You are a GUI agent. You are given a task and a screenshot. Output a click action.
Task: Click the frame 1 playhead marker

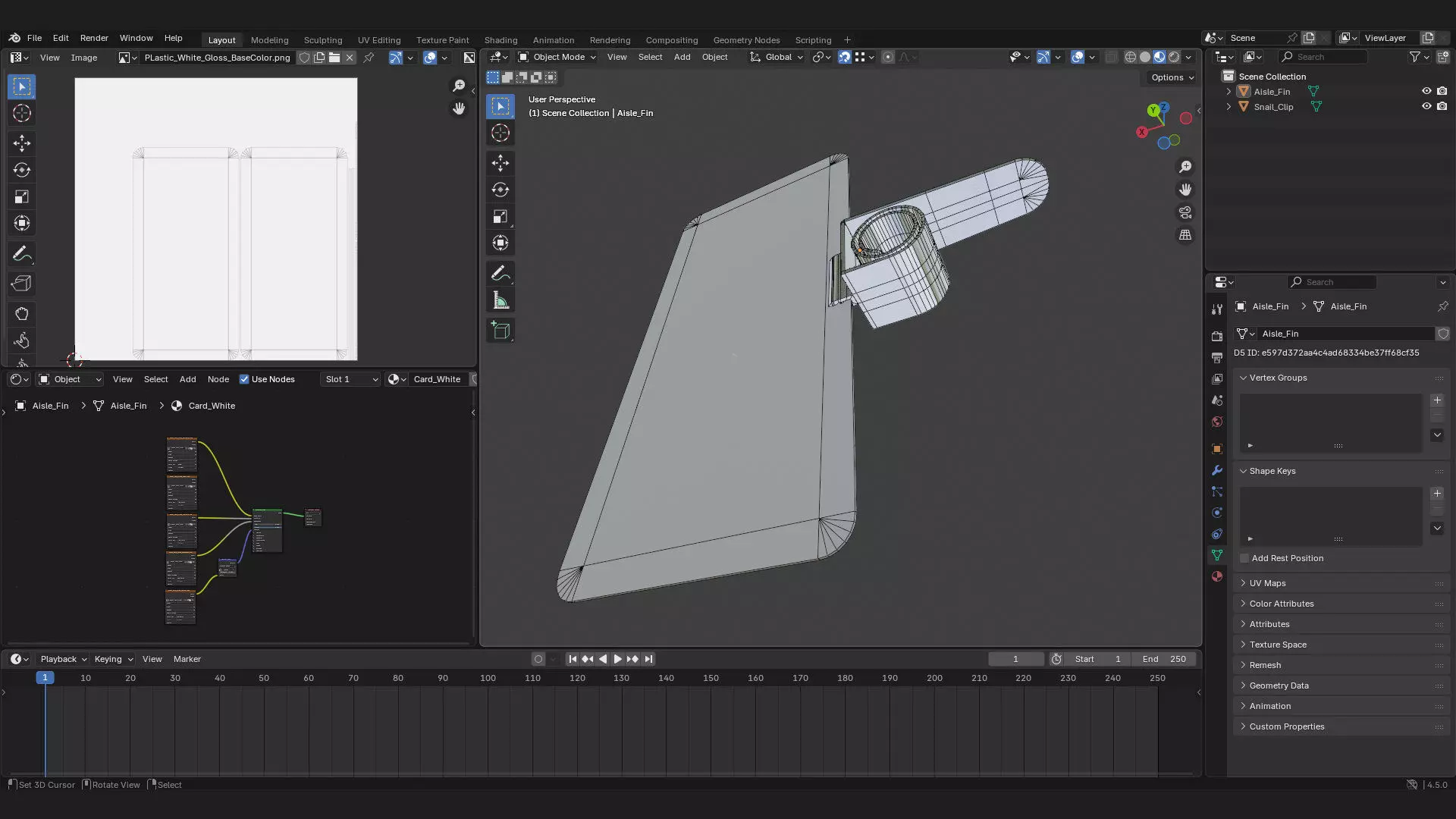[45, 678]
